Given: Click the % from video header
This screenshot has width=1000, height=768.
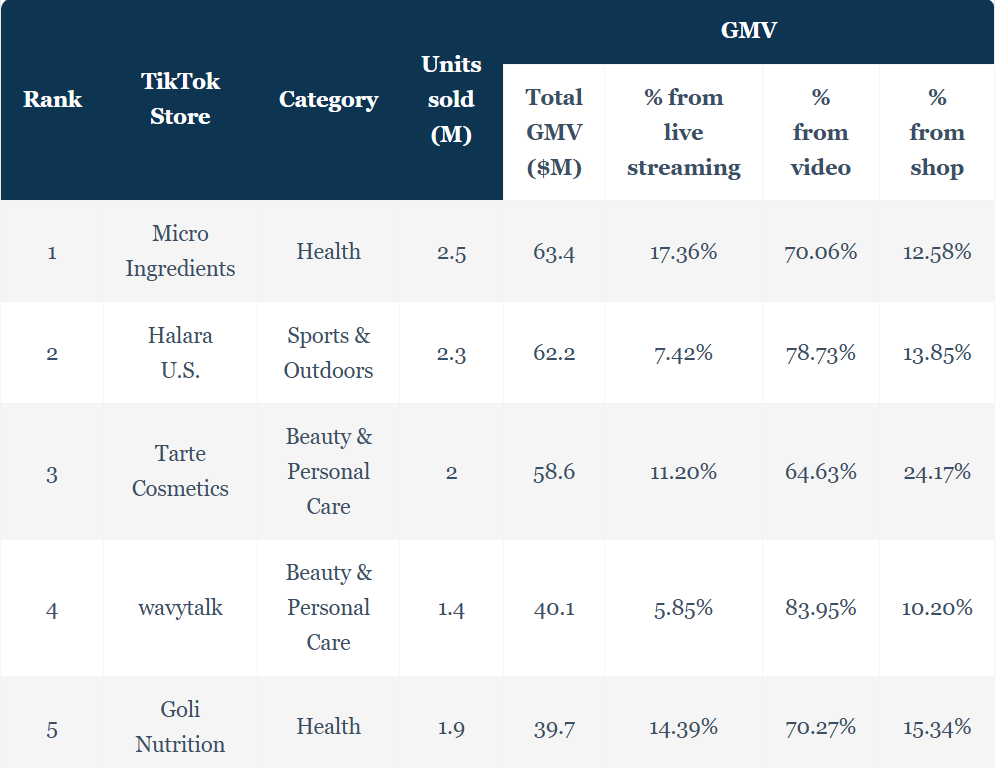Looking at the screenshot, I should click(820, 132).
